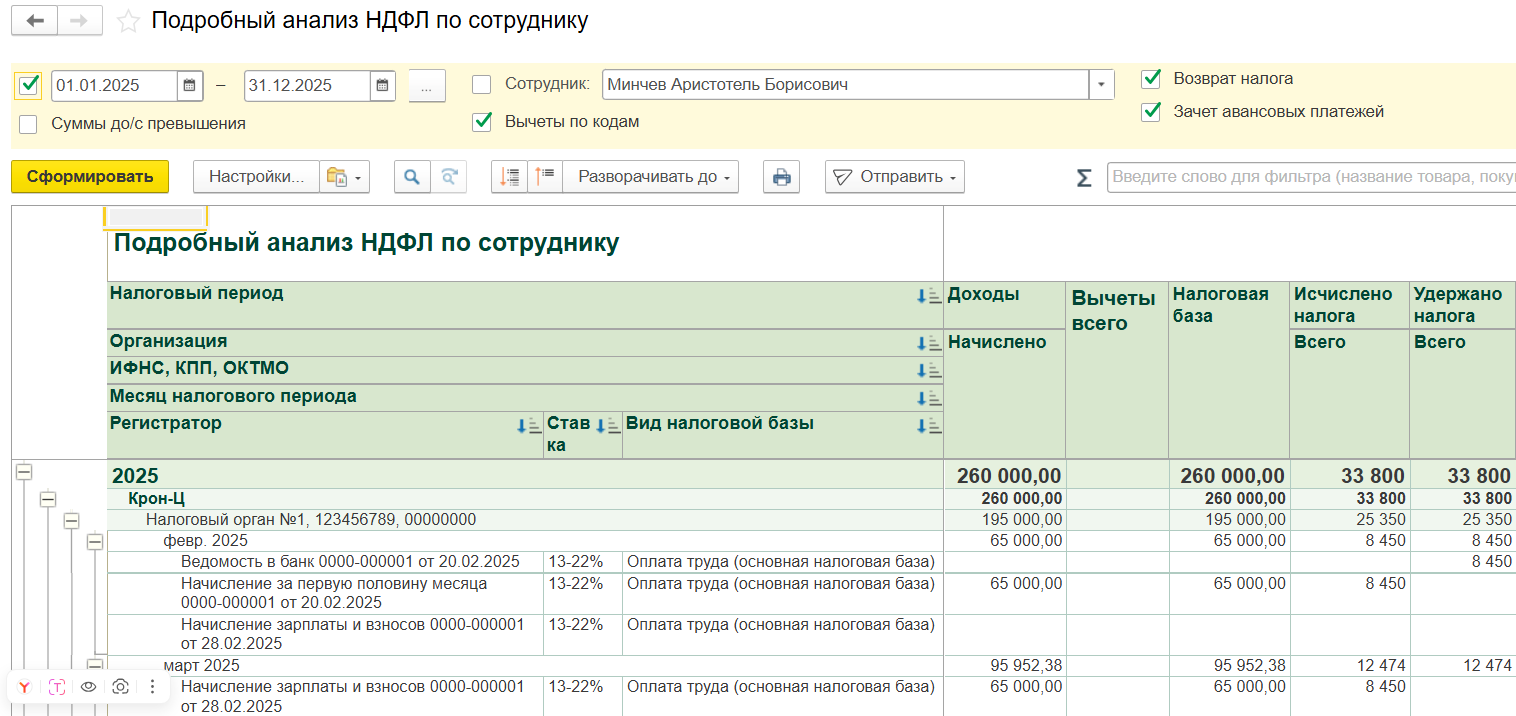Open the Отправить menu
Viewport: 1516px width, 716px height.
894,177
